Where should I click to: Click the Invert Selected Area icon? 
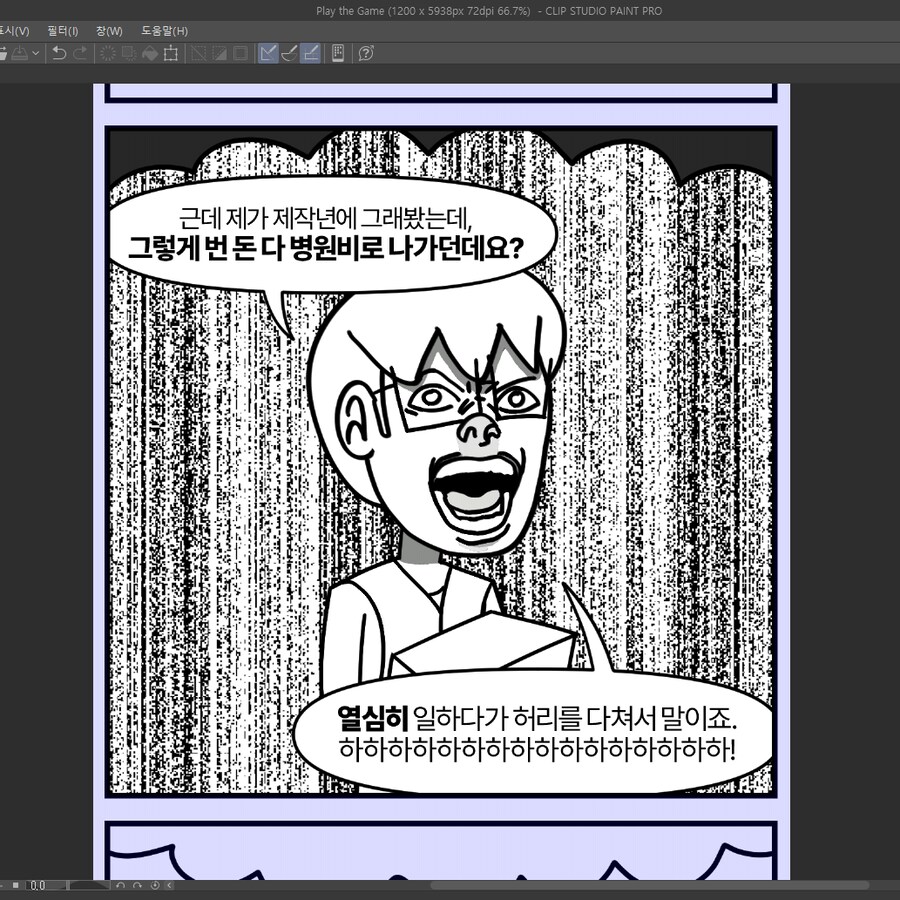pos(220,53)
